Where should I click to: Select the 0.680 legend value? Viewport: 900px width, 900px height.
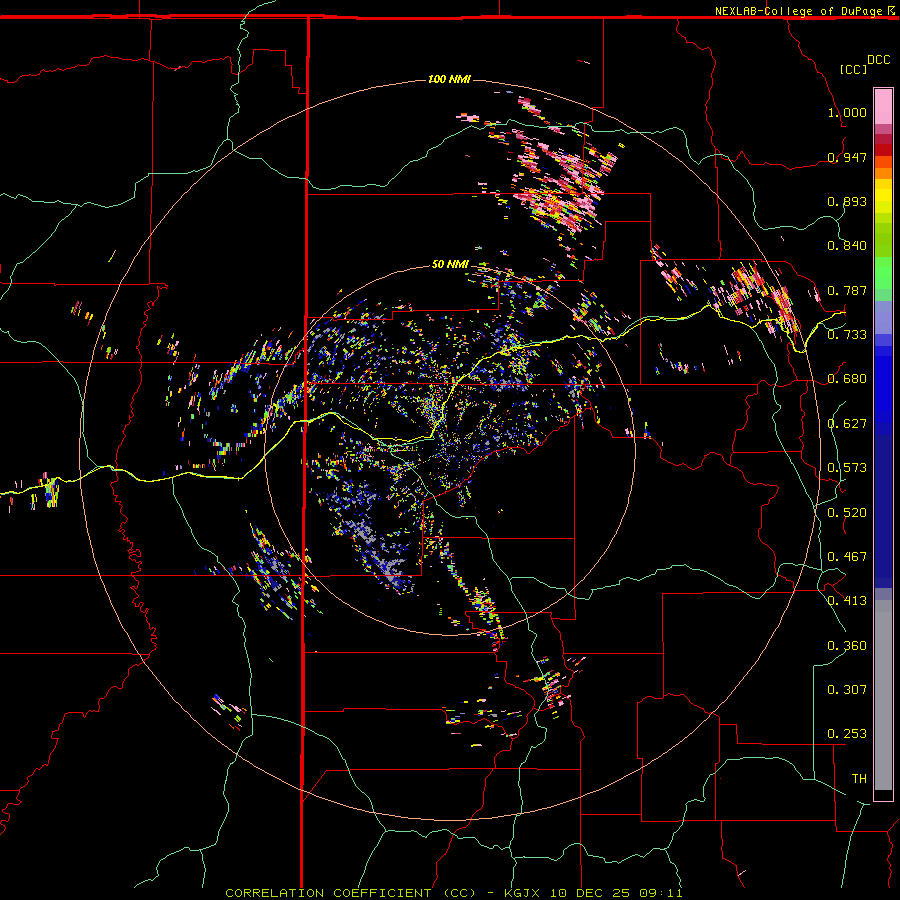point(847,379)
